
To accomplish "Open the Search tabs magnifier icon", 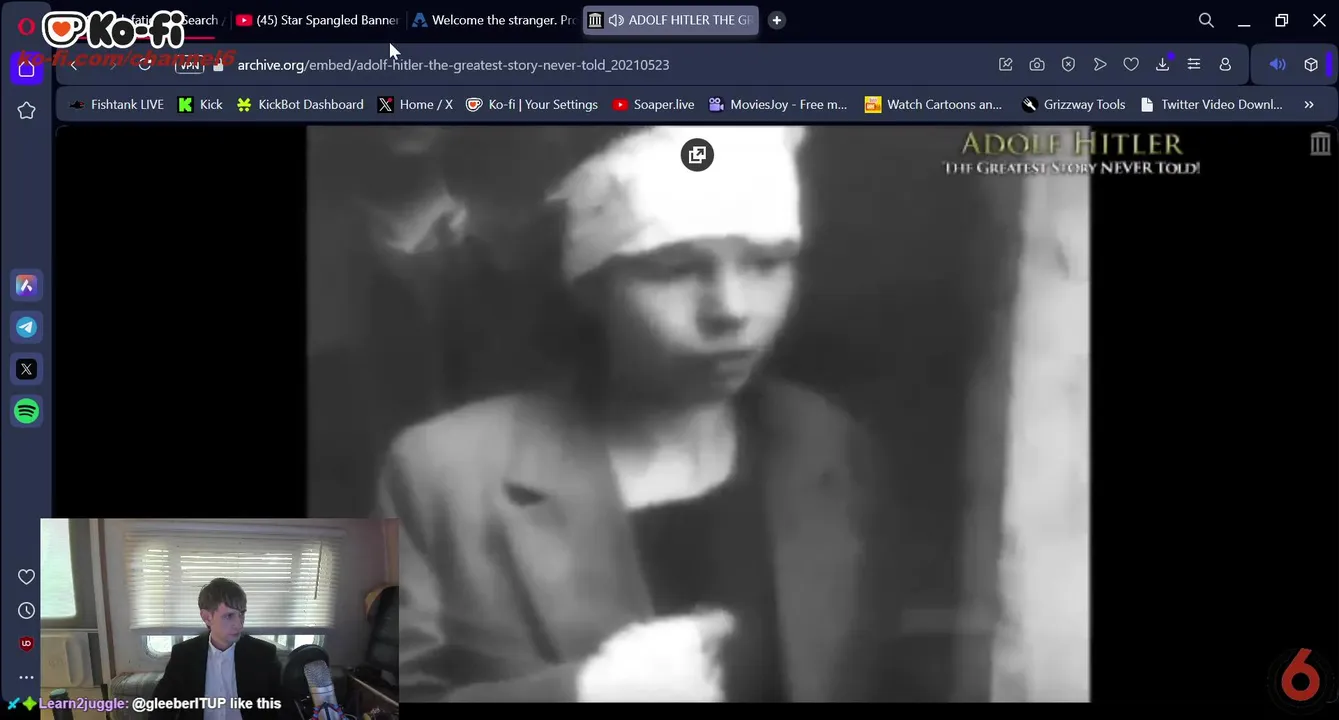I will [x=1206, y=20].
